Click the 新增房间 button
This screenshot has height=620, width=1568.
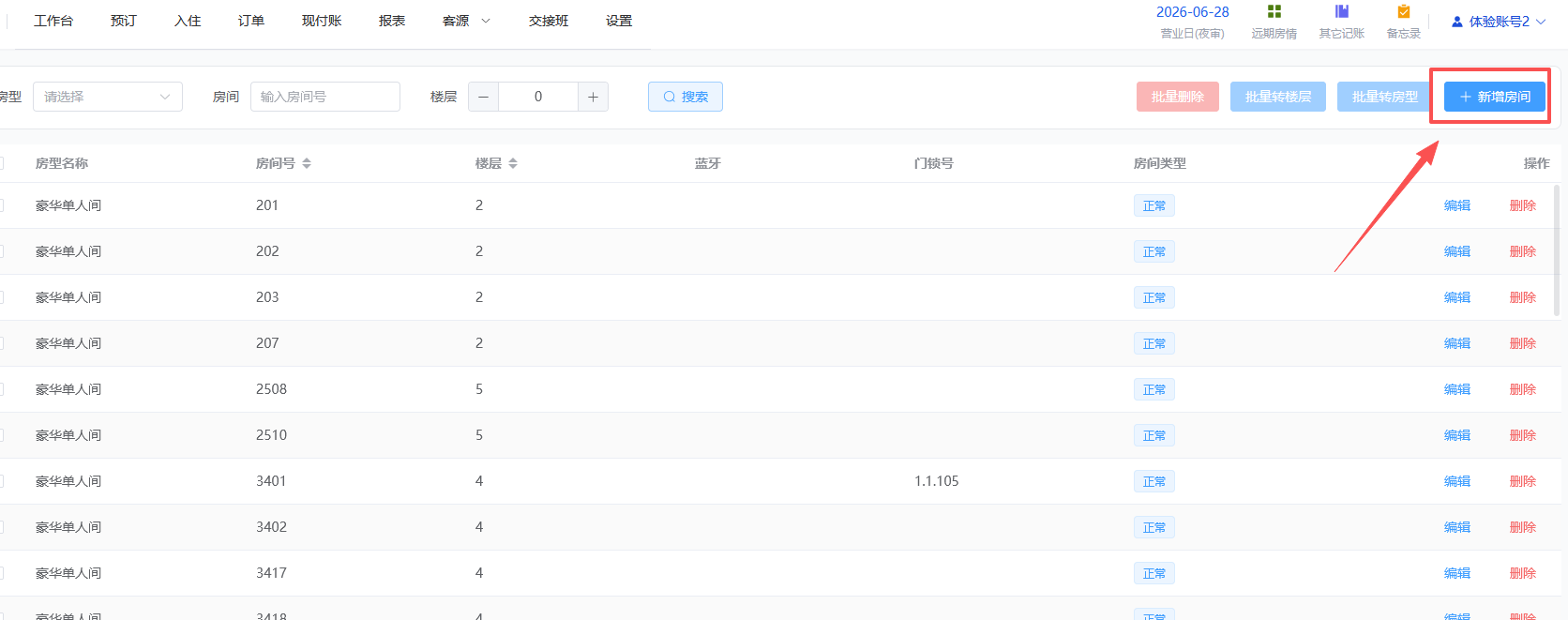[1495, 97]
